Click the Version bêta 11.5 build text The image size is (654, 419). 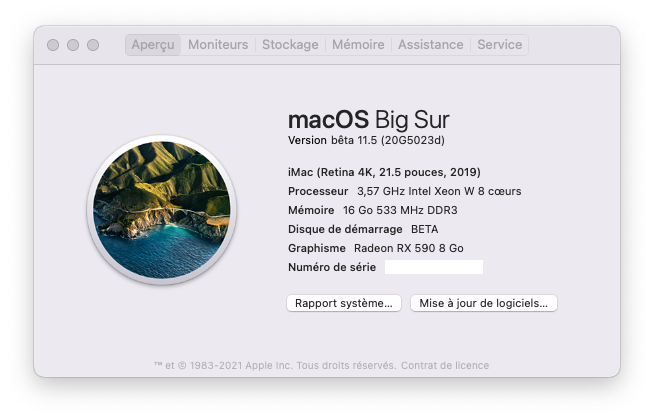pyautogui.click(x=366, y=140)
